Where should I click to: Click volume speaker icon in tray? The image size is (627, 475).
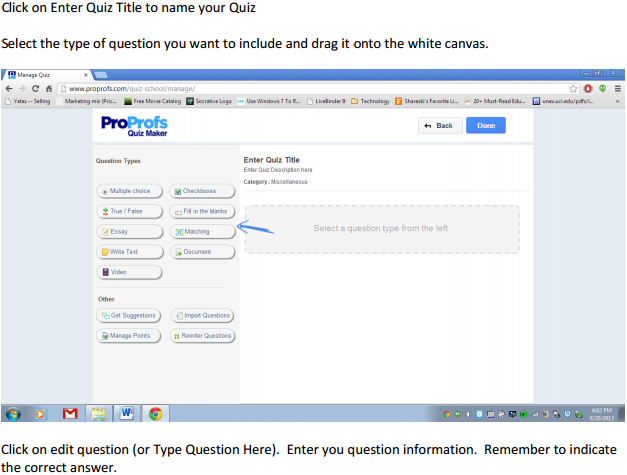coord(468,415)
